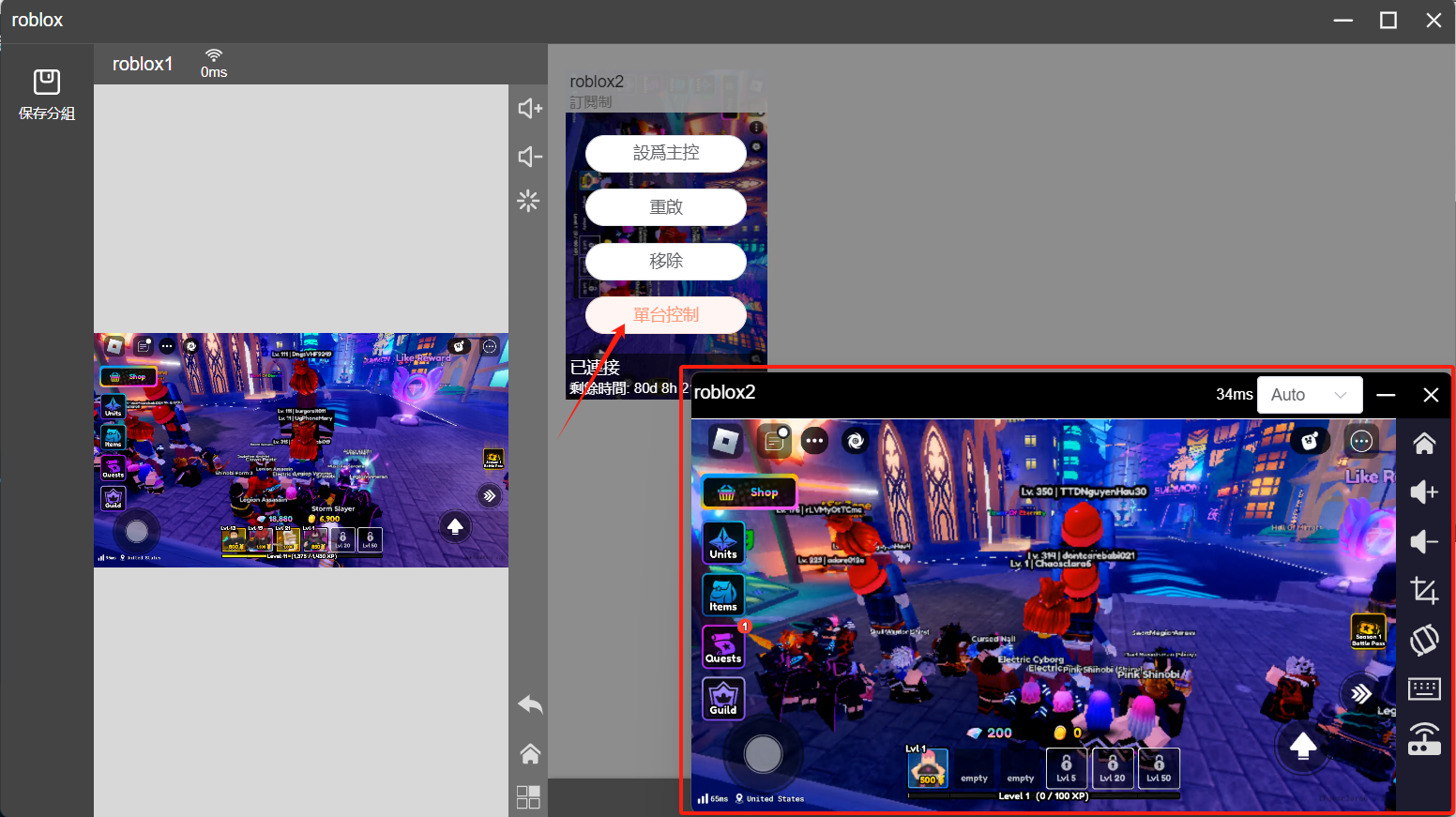Click volume down in the roblox2 sidebar
1456x817 pixels.
1424,542
